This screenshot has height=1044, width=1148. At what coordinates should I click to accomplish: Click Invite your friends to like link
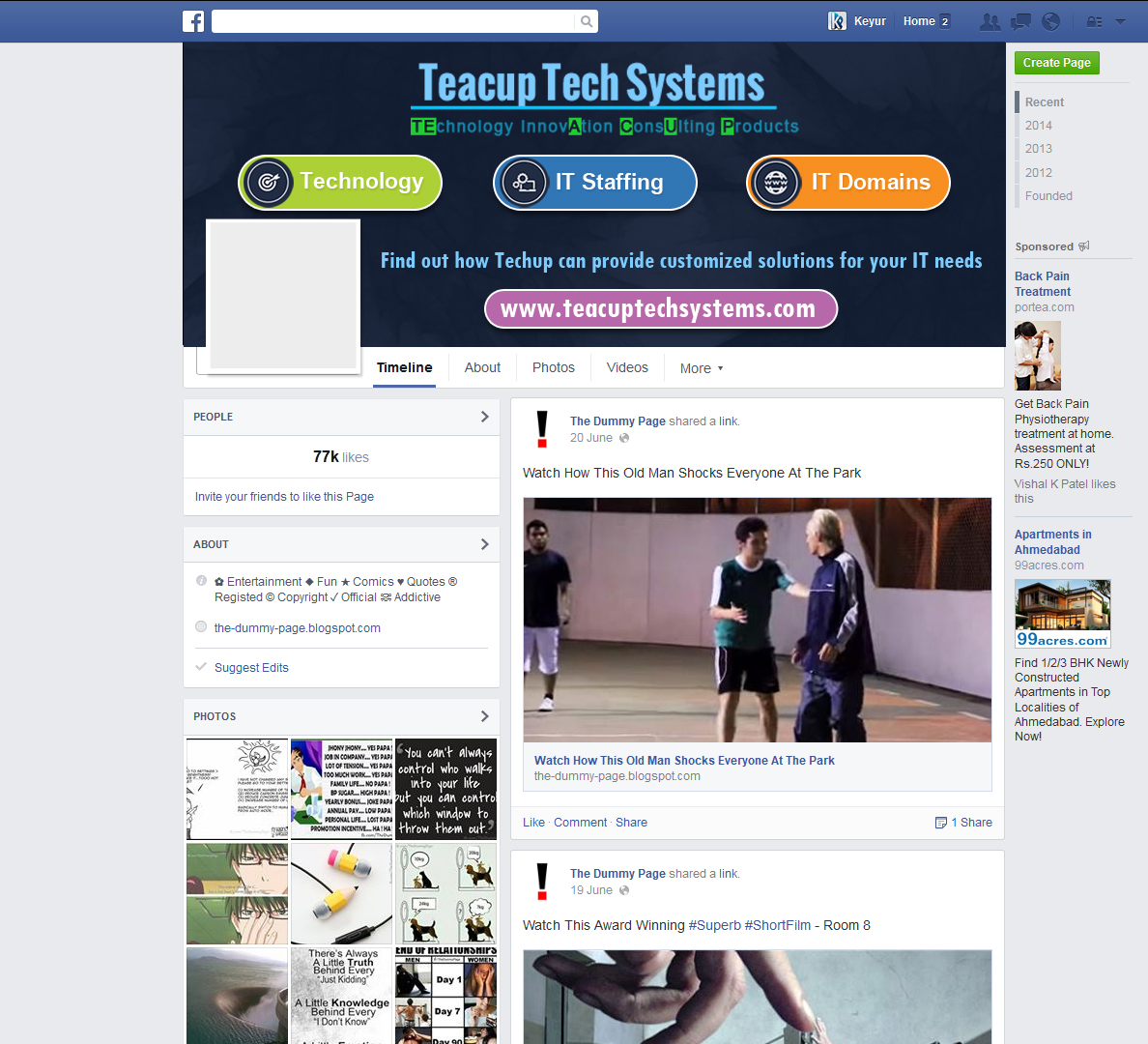(284, 497)
